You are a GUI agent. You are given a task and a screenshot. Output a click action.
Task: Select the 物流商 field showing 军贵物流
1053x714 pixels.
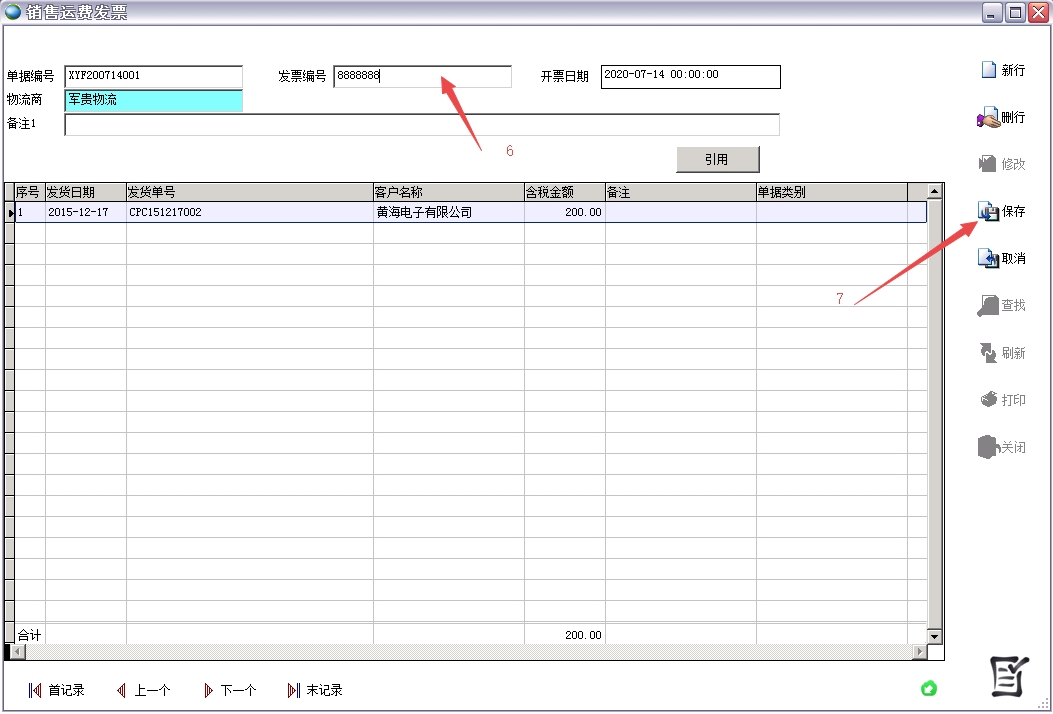click(153, 100)
